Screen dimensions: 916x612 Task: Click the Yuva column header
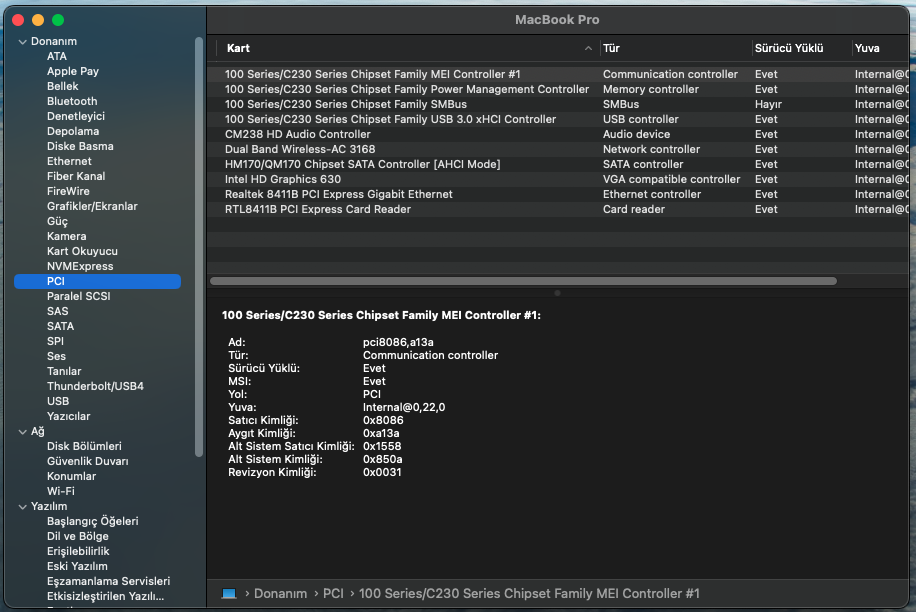(867, 48)
